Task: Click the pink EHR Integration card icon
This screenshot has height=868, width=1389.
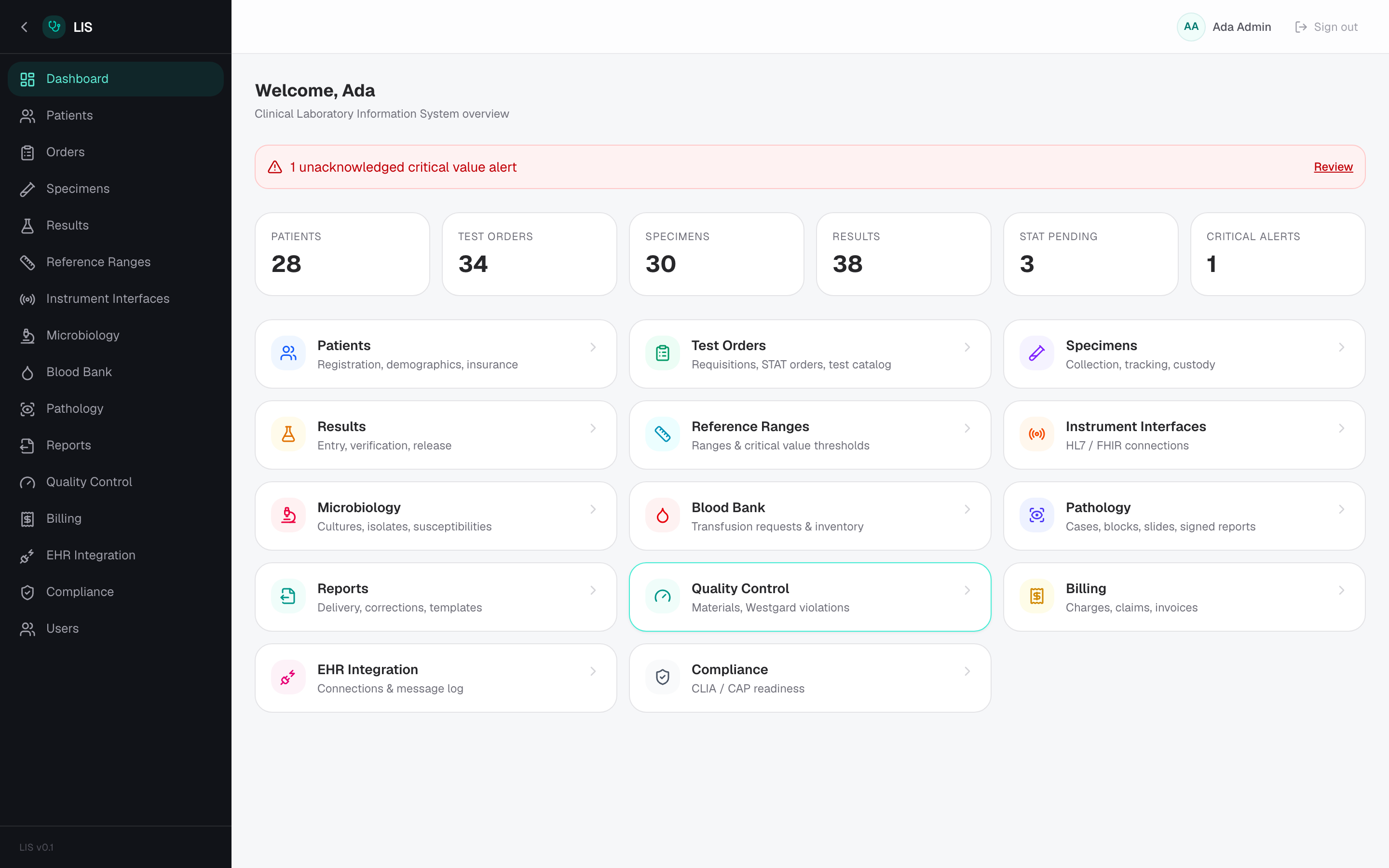Action: (288, 677)
